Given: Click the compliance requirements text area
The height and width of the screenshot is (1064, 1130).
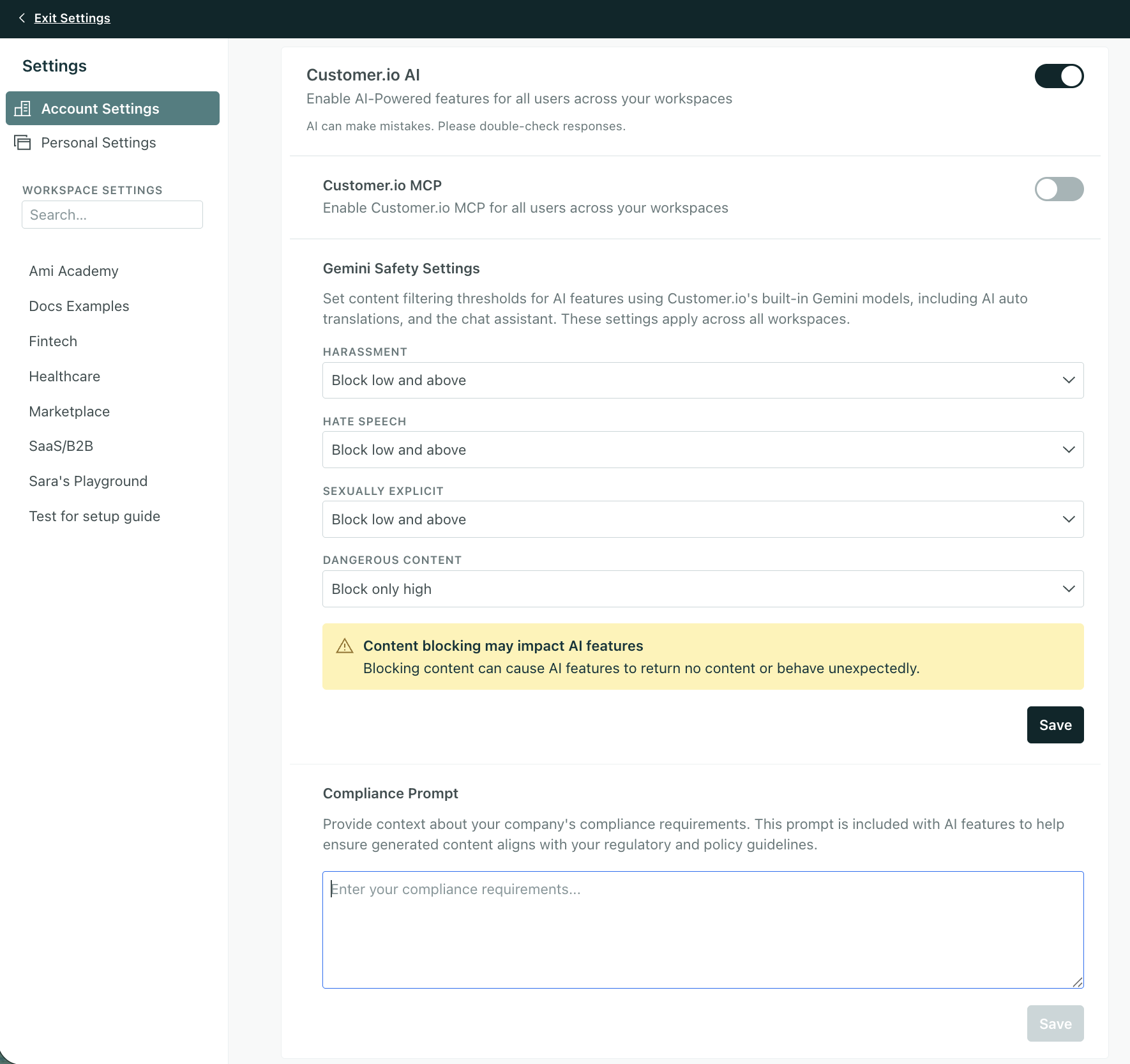Looking at the screenshot, I should pyautogui.click(x=702, y=929).
